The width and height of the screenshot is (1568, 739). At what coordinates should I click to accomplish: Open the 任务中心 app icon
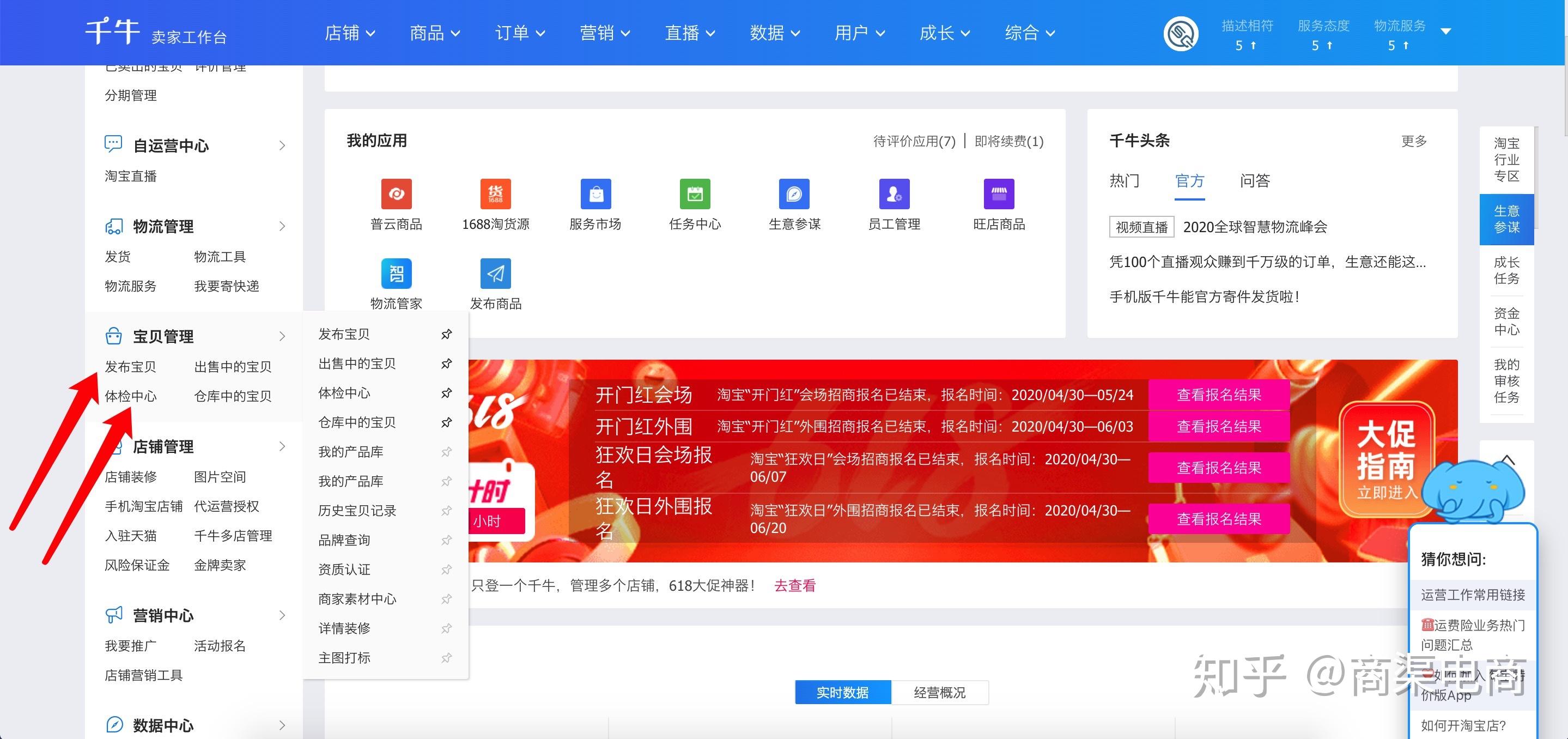tap(695, 194)
